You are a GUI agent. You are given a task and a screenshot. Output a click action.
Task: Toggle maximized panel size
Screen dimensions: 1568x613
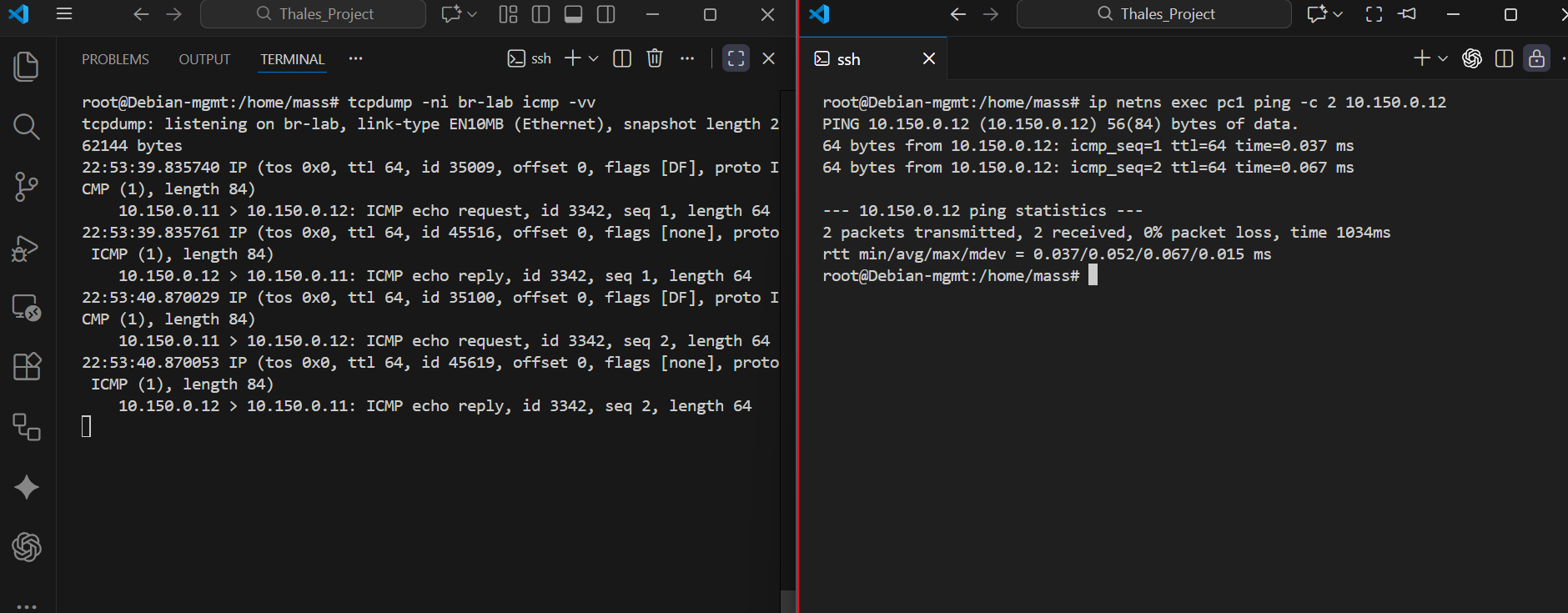click(736, 58)
